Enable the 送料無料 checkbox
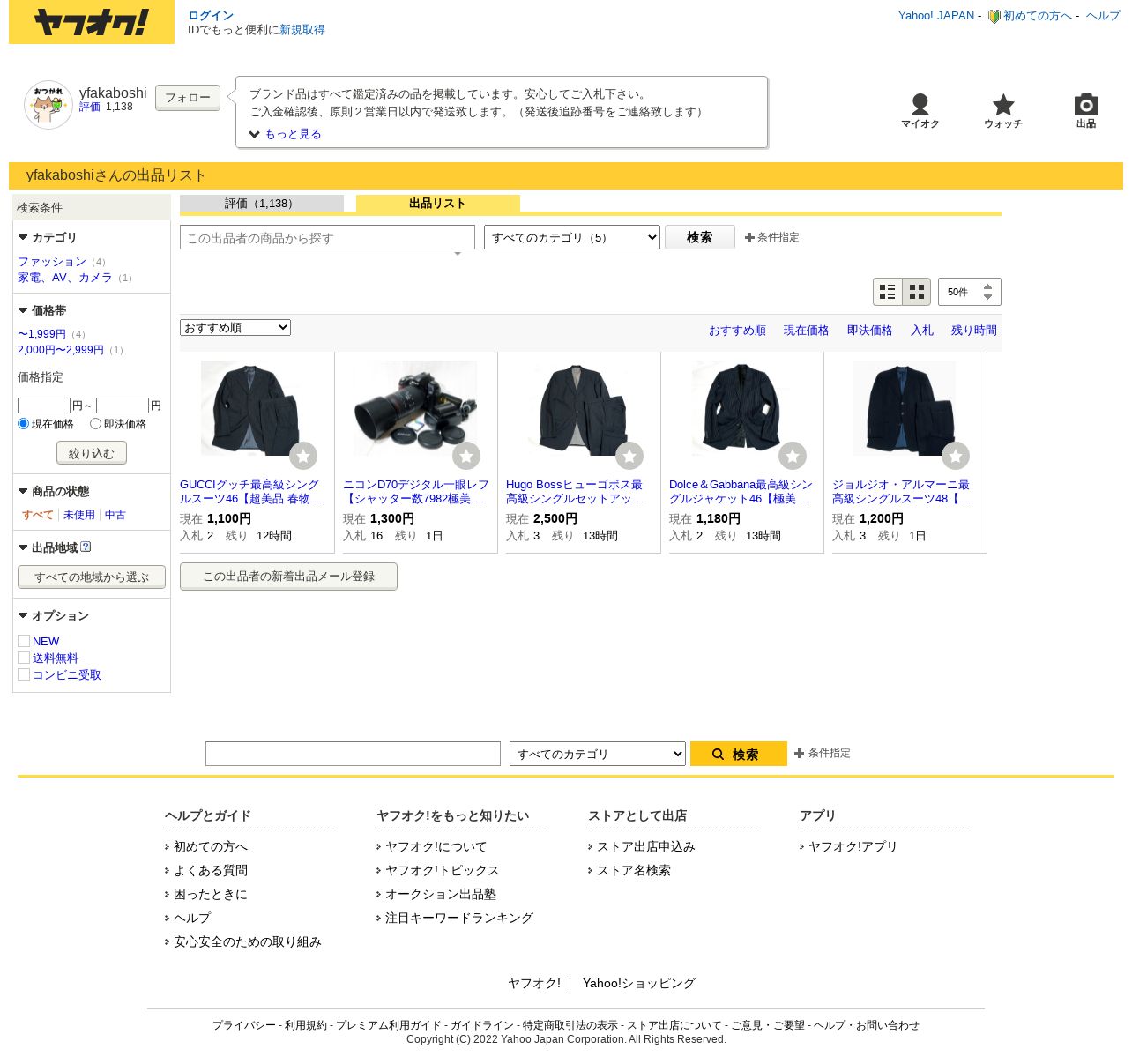Screen dimensions: 1132x1064 point(24,658)
